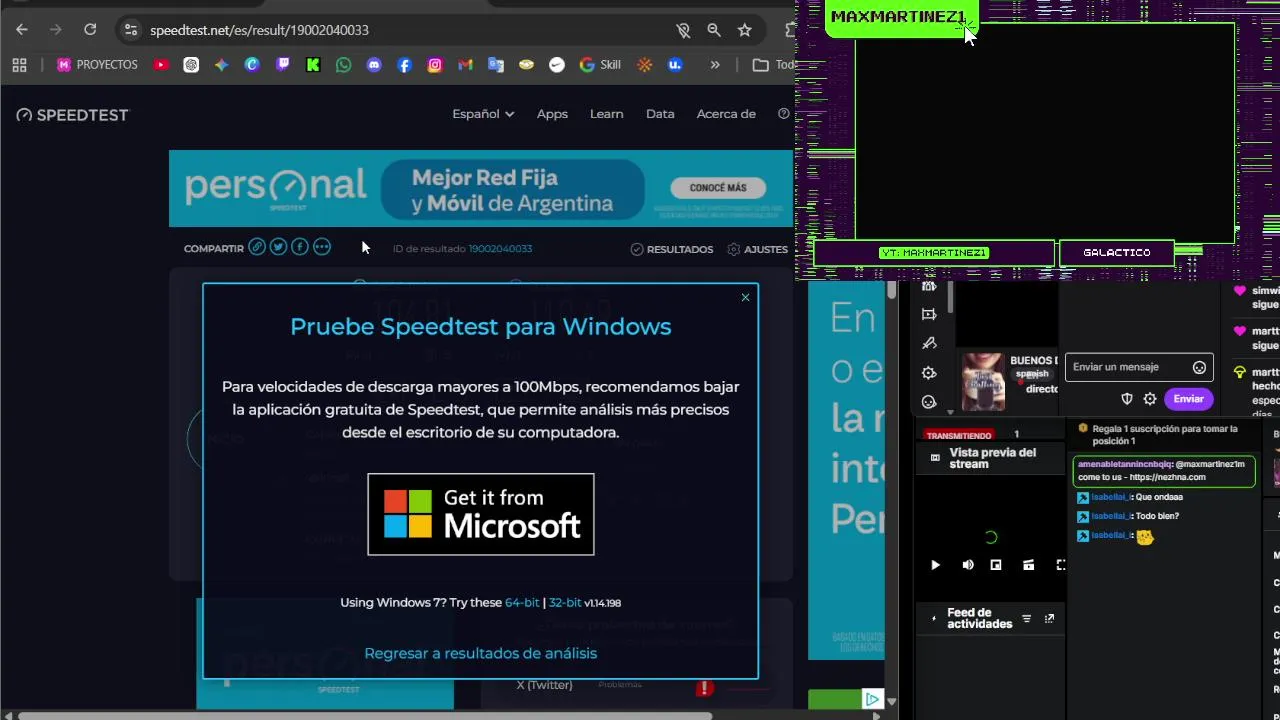Open Feed de actividades filter icon
The height and width of the screenshot is (720, 1280).
pos(1026,619)
